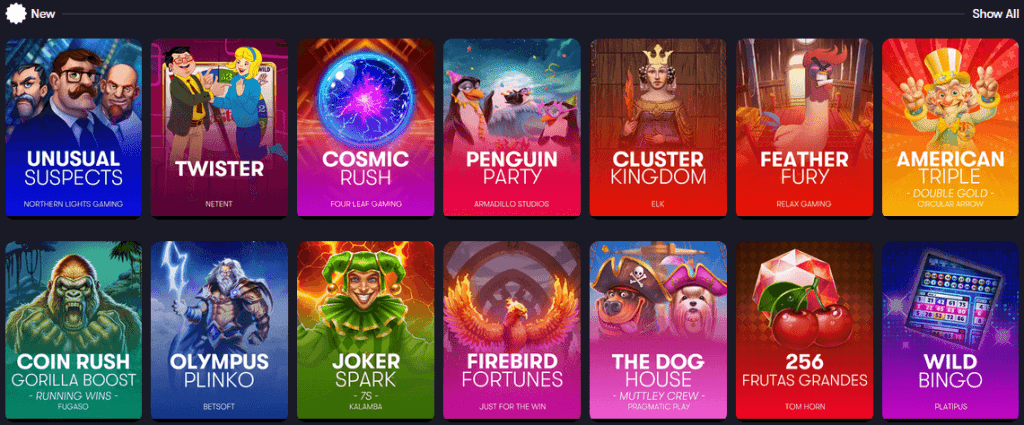Select the Joker Spark 7s tile

click(366, 330)
